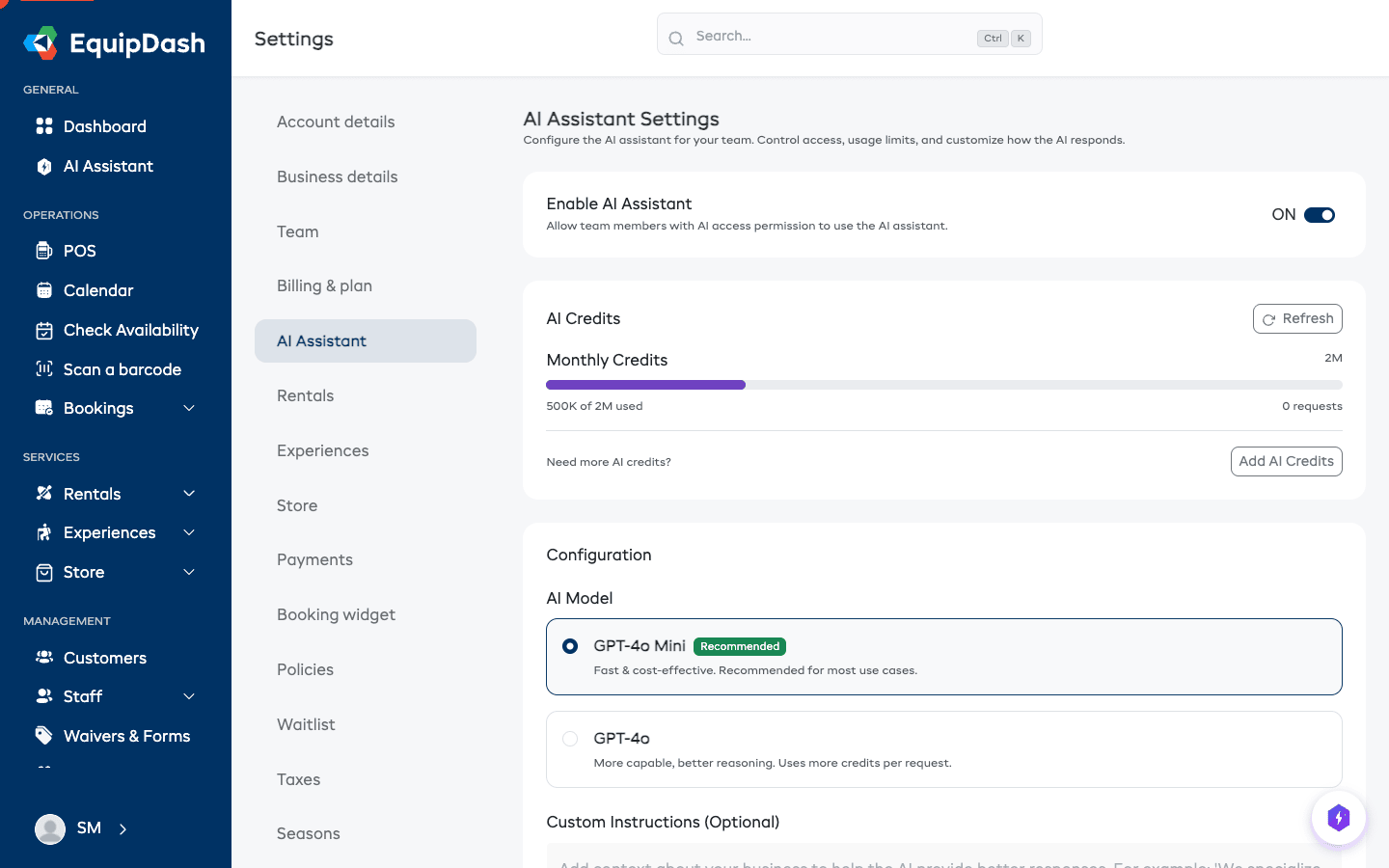Screen dimensions: 1389x868
Task: Open the floating AI assistant bubble
Action: pyautogui.click(x=1339, y=817)
